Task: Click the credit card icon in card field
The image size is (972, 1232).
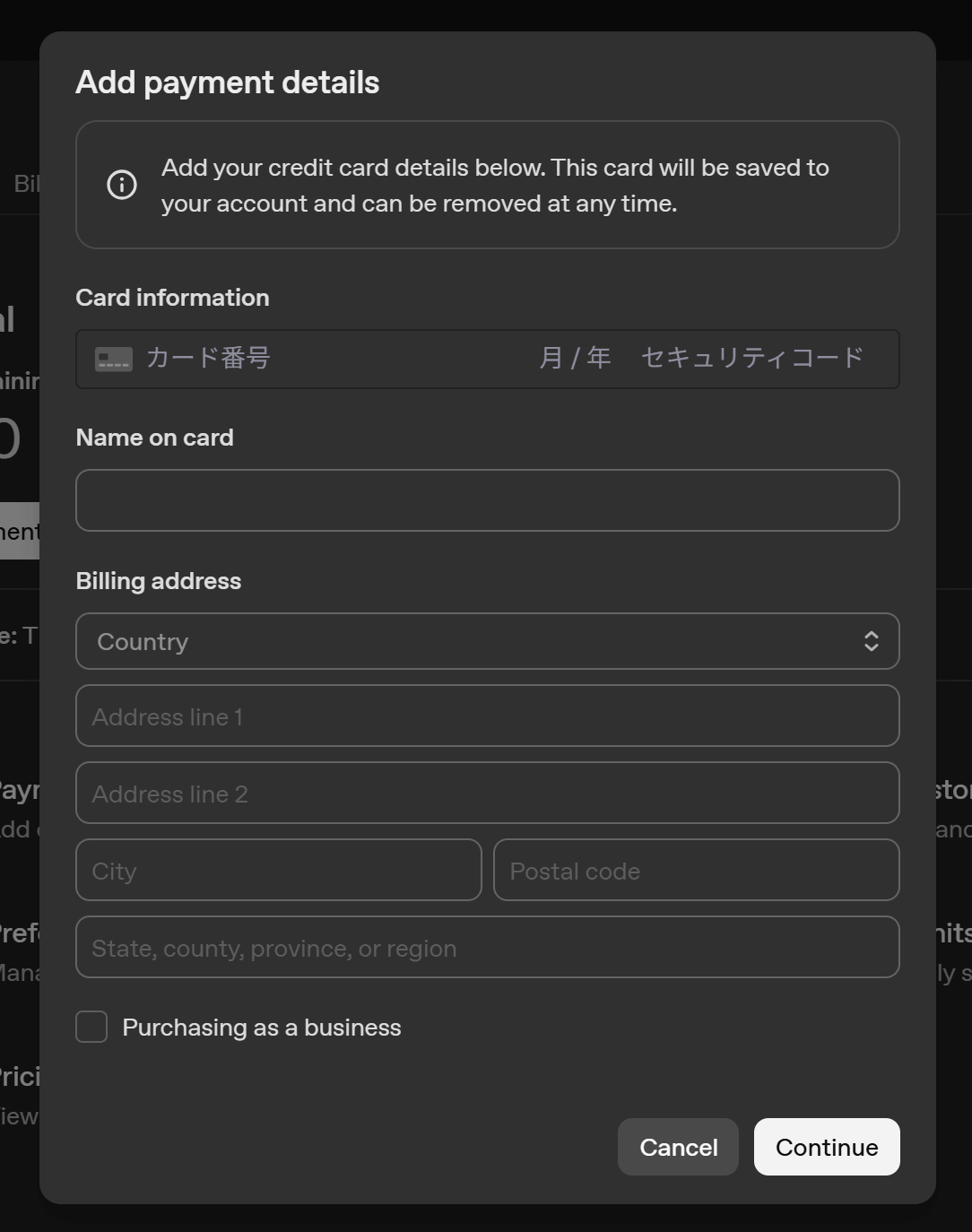Action: (x=114, y=359)
